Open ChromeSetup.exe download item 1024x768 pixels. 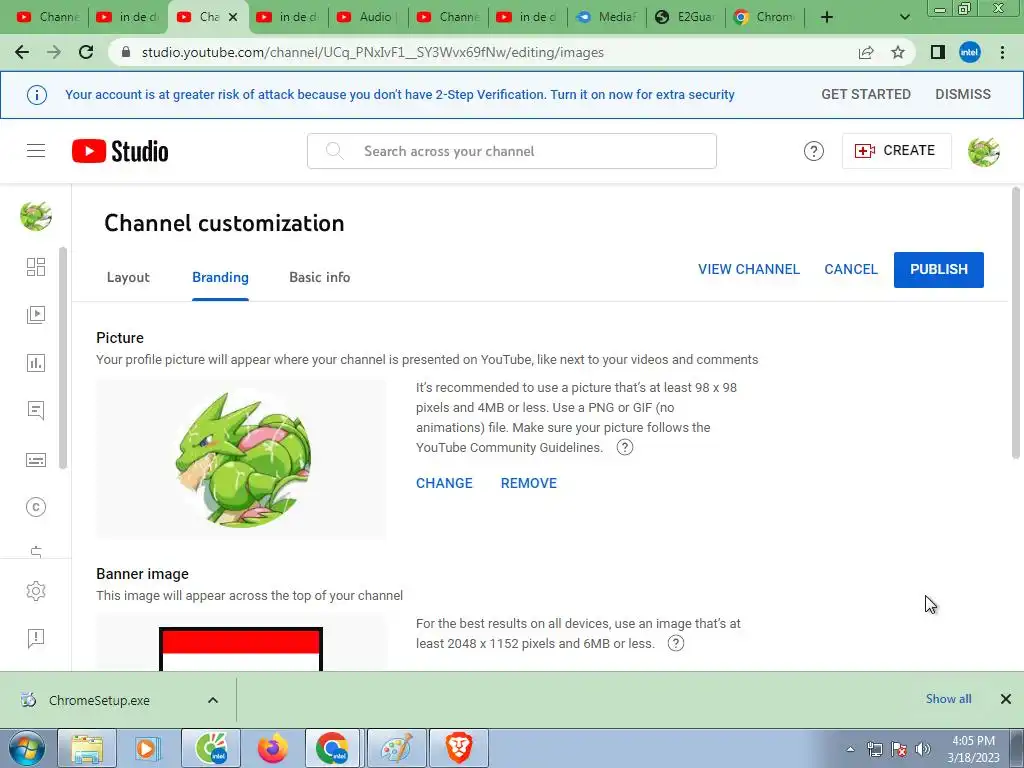(99, 700)
